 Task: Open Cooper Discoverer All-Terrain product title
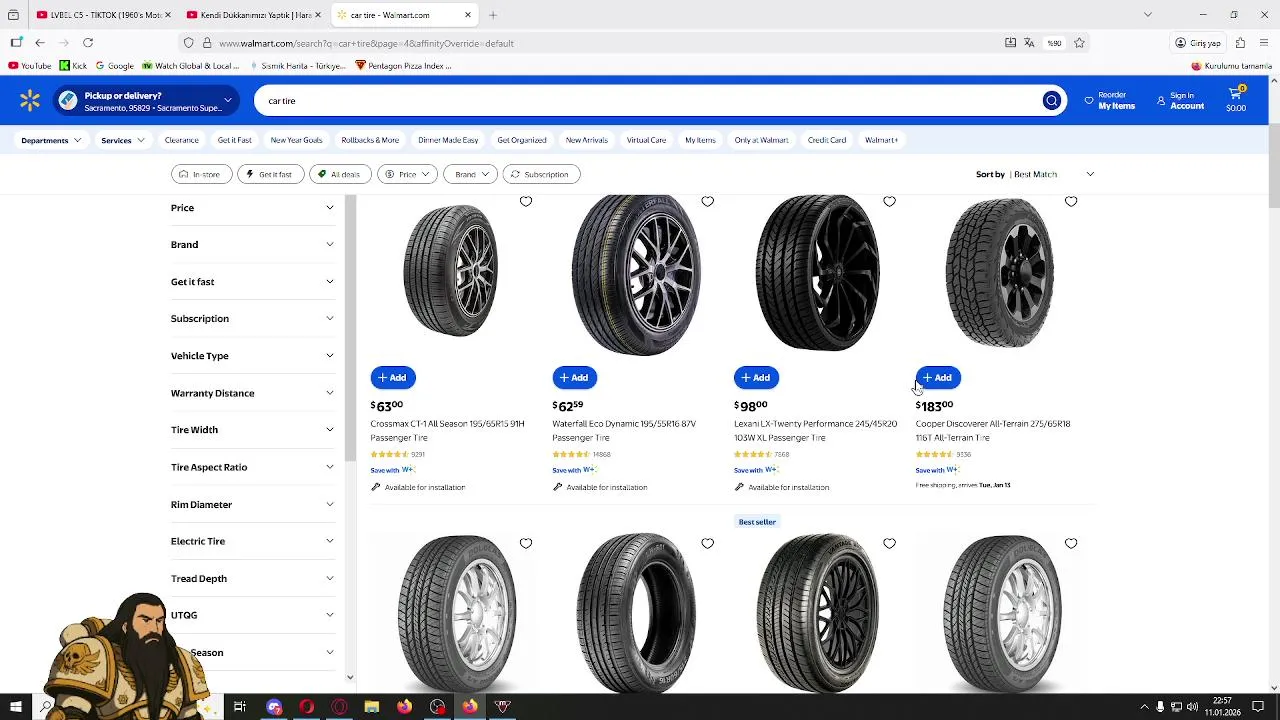[992, 430]
